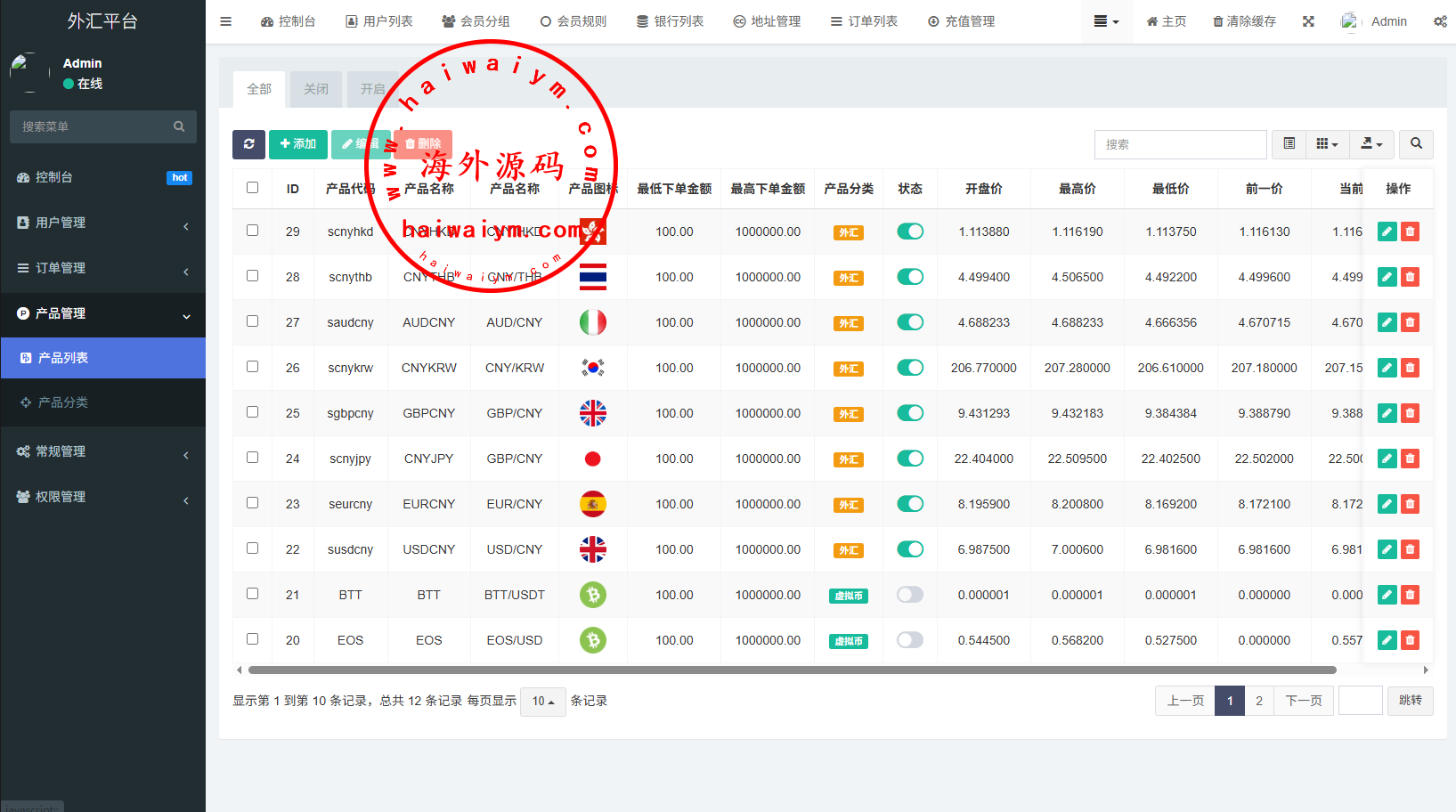The height and width of the screenshot is (812, 1456).
Task: Switch to the 关闭 tab
Action: (x=315, y=89)
